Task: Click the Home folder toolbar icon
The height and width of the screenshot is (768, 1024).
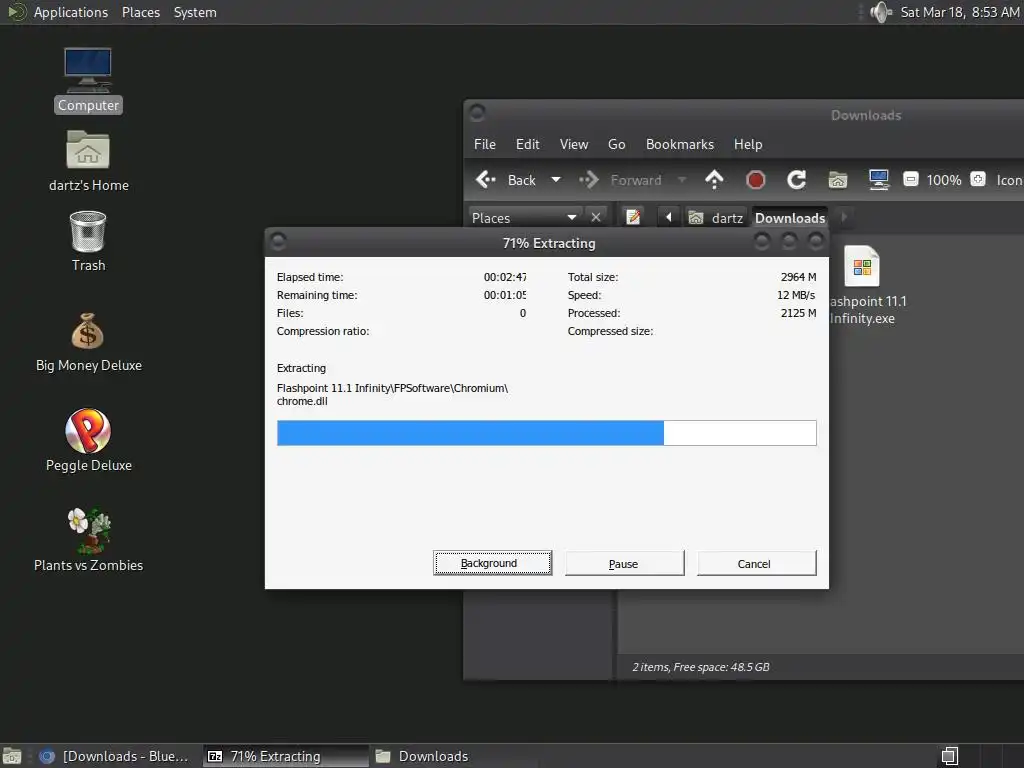Action: pyautogui.click(x=838, y=180)
